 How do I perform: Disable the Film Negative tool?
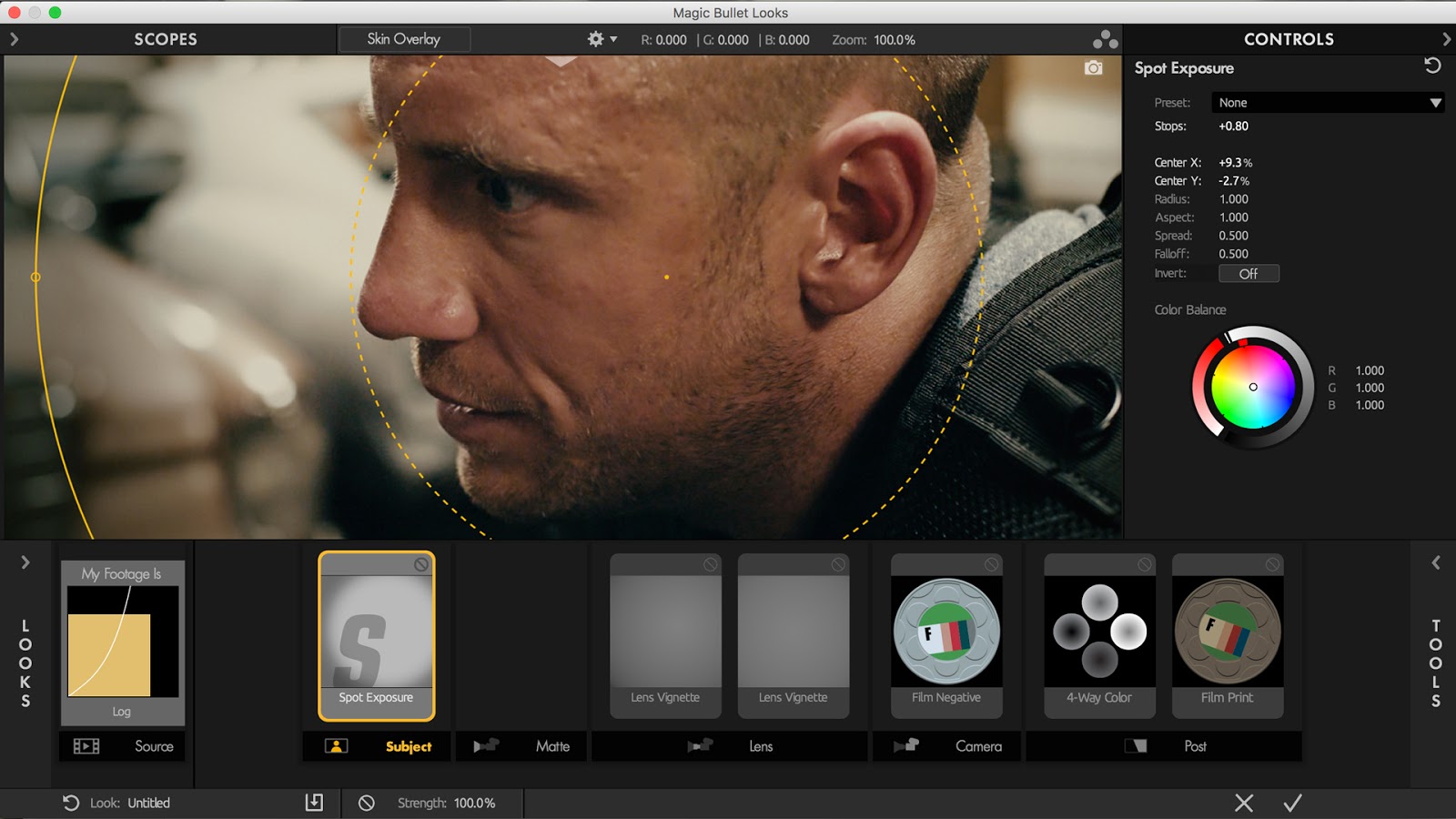[x=991, y=564]
